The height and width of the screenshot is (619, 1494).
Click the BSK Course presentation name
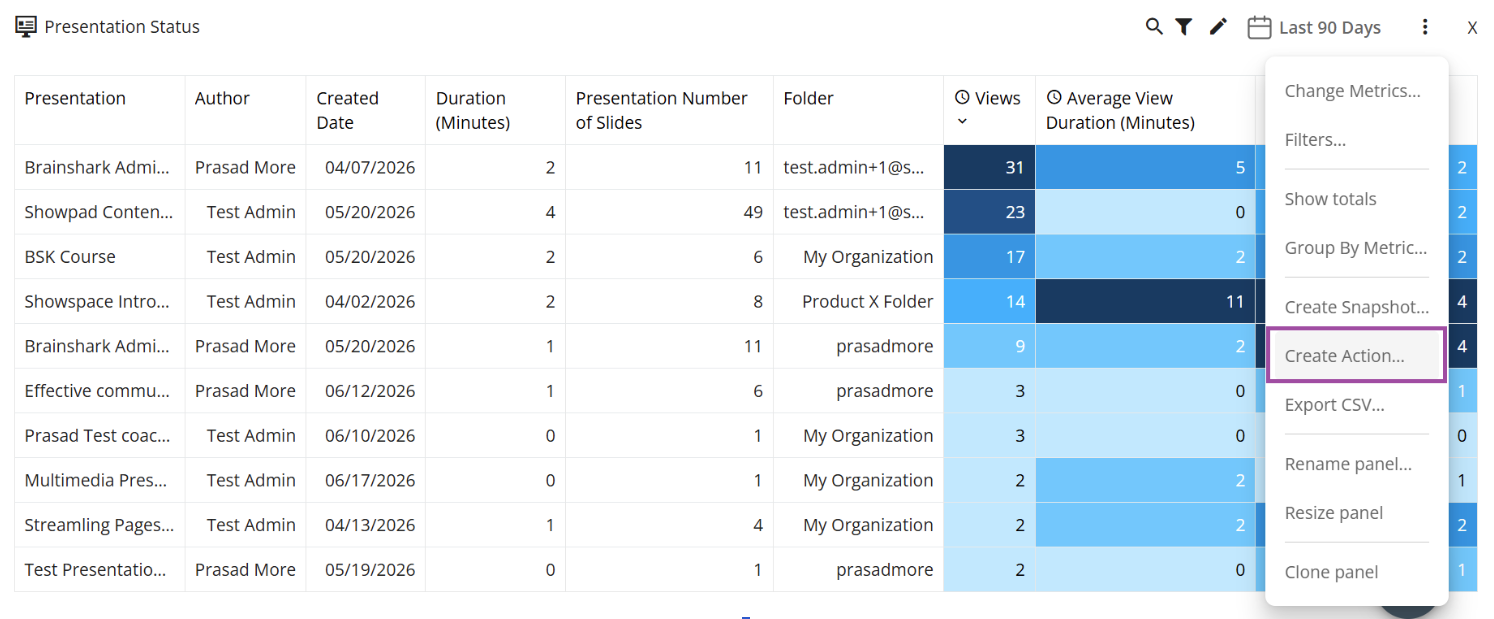(70, 257)
